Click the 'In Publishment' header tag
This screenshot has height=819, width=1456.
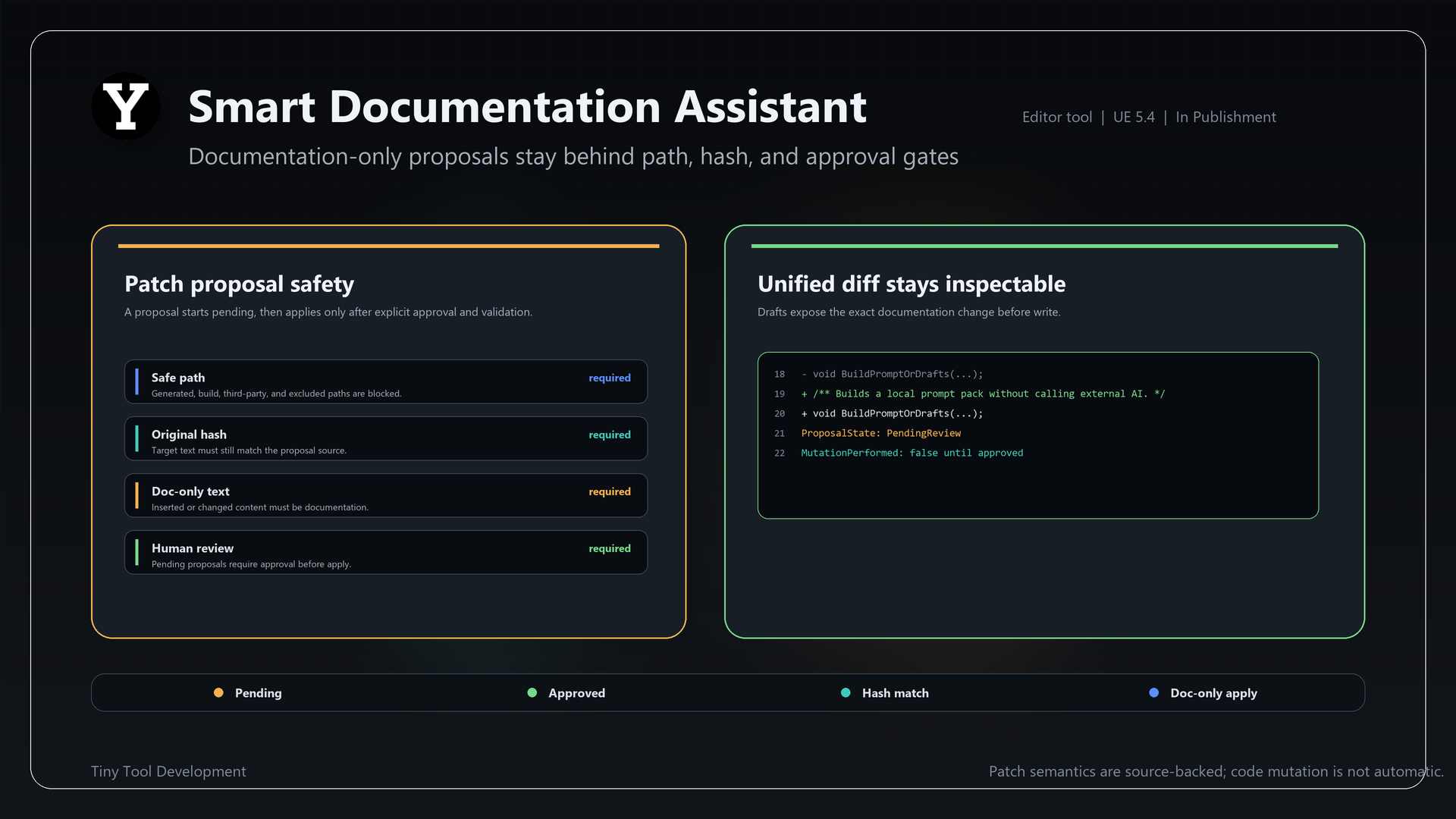pos(1225,117)
